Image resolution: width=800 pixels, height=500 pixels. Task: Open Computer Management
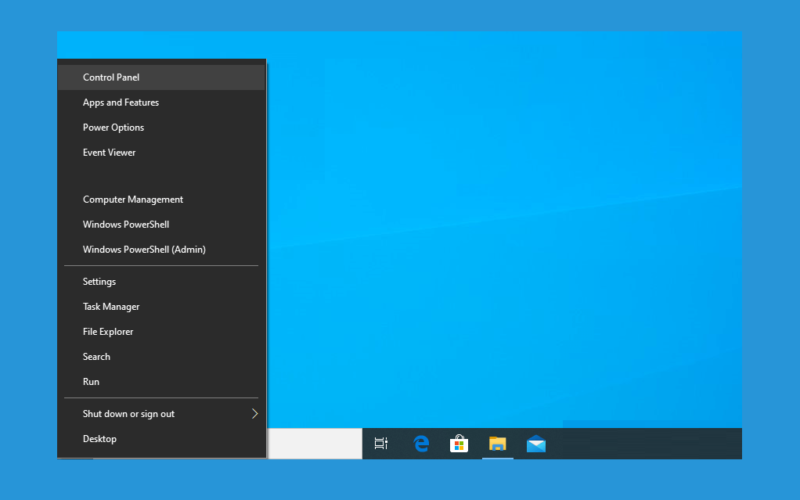click(161, 199)
